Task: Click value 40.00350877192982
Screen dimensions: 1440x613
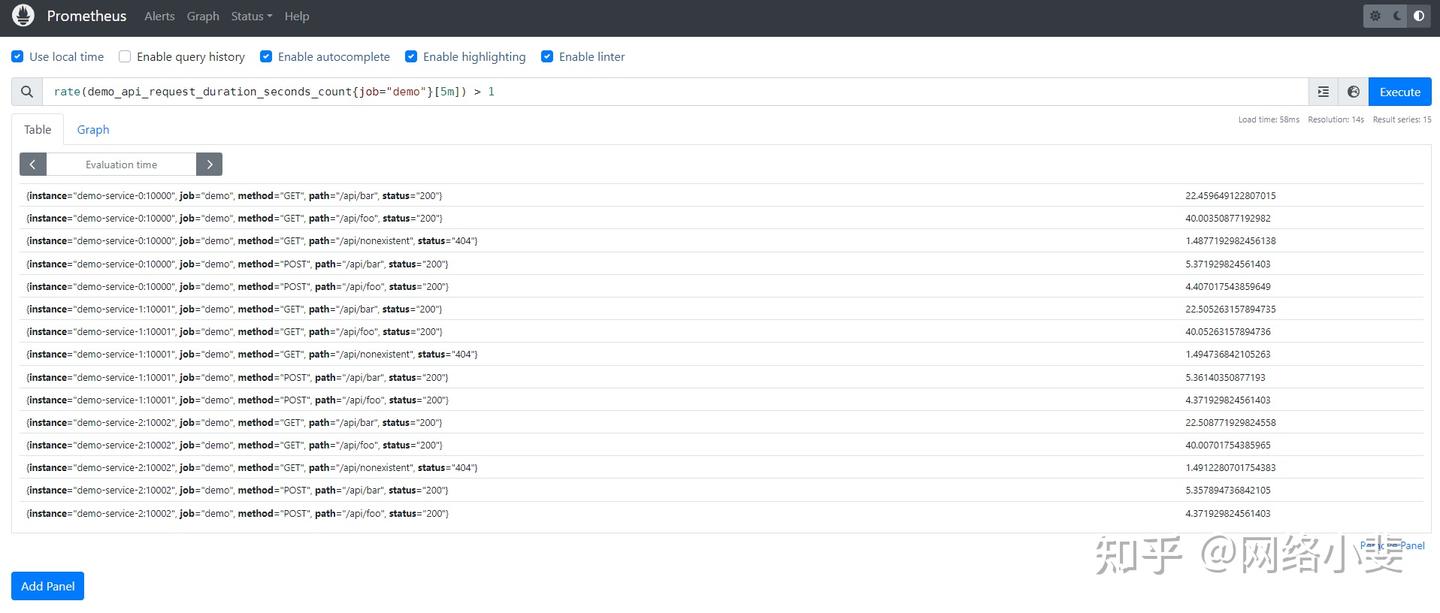Action: (x=1228, y=218)
